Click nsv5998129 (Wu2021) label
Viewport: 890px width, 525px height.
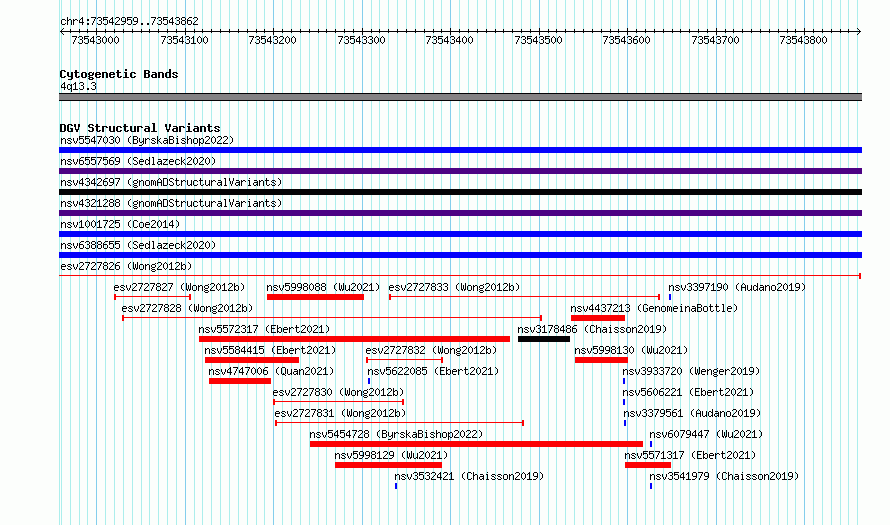391,455
